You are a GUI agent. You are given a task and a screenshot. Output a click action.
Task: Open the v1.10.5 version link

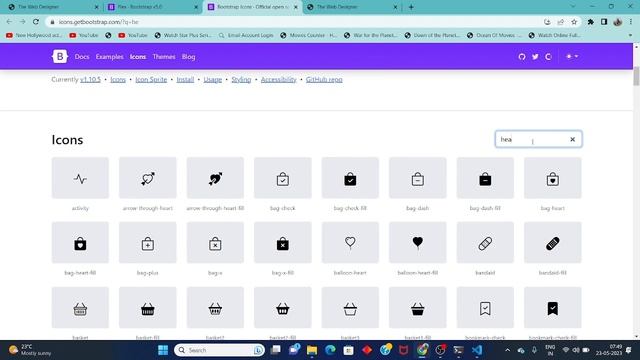coord(90,80)
